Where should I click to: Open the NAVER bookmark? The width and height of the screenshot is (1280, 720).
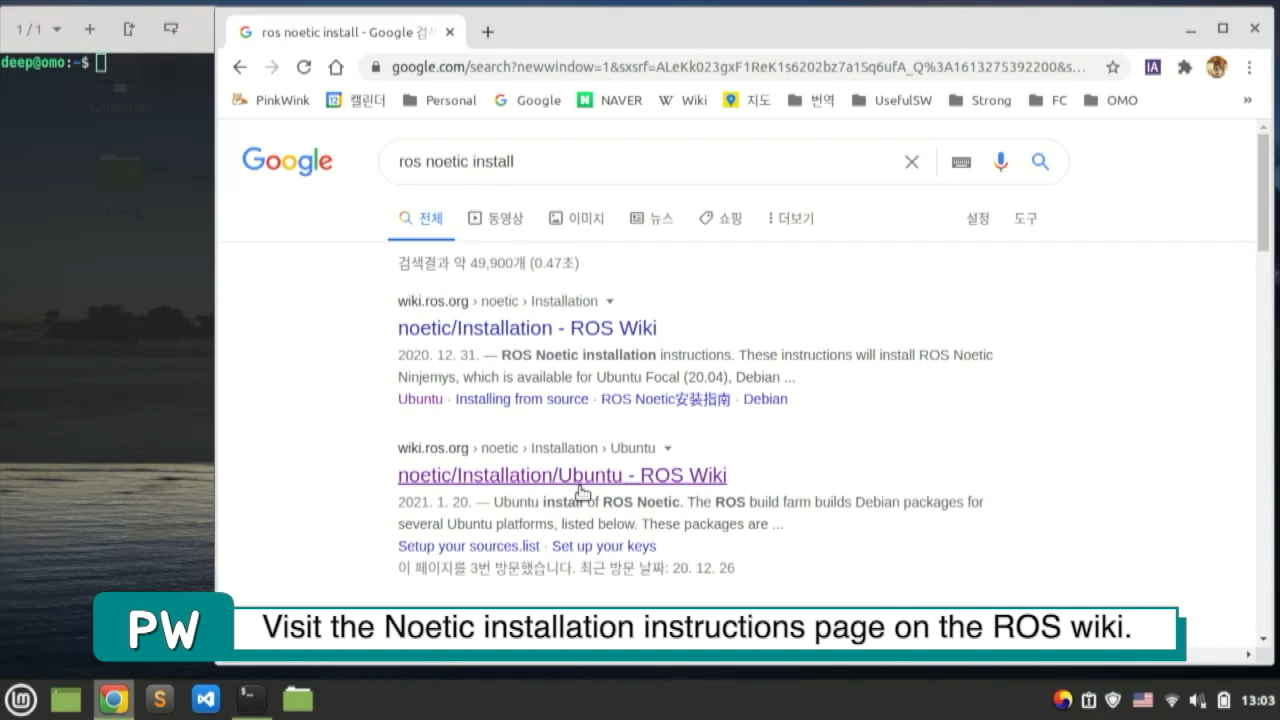(610, 100)
